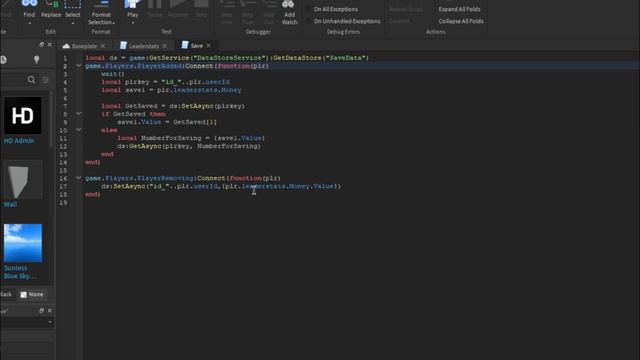Image resolution: width=640 pixels, height=360 pixels.
Task: Click the Pause test icon
Action: pos(154,4)
